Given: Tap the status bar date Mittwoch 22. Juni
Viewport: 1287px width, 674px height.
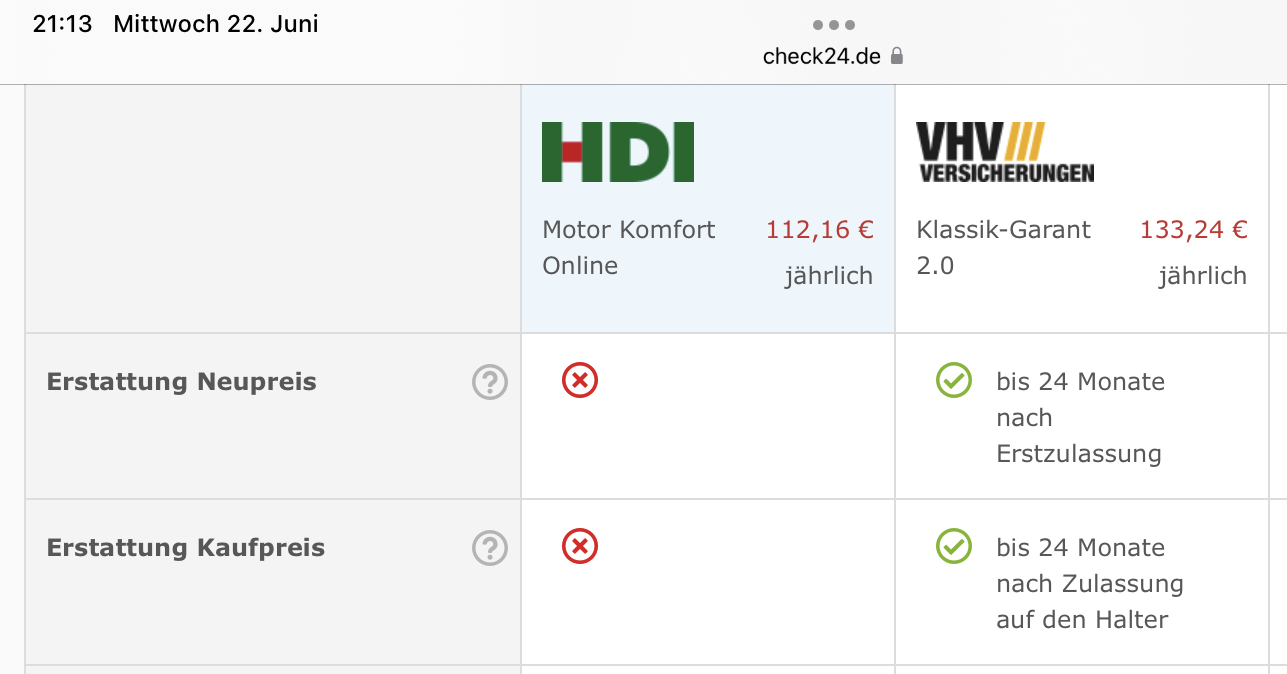Looking at the screenshot, I should coord(216,24).
